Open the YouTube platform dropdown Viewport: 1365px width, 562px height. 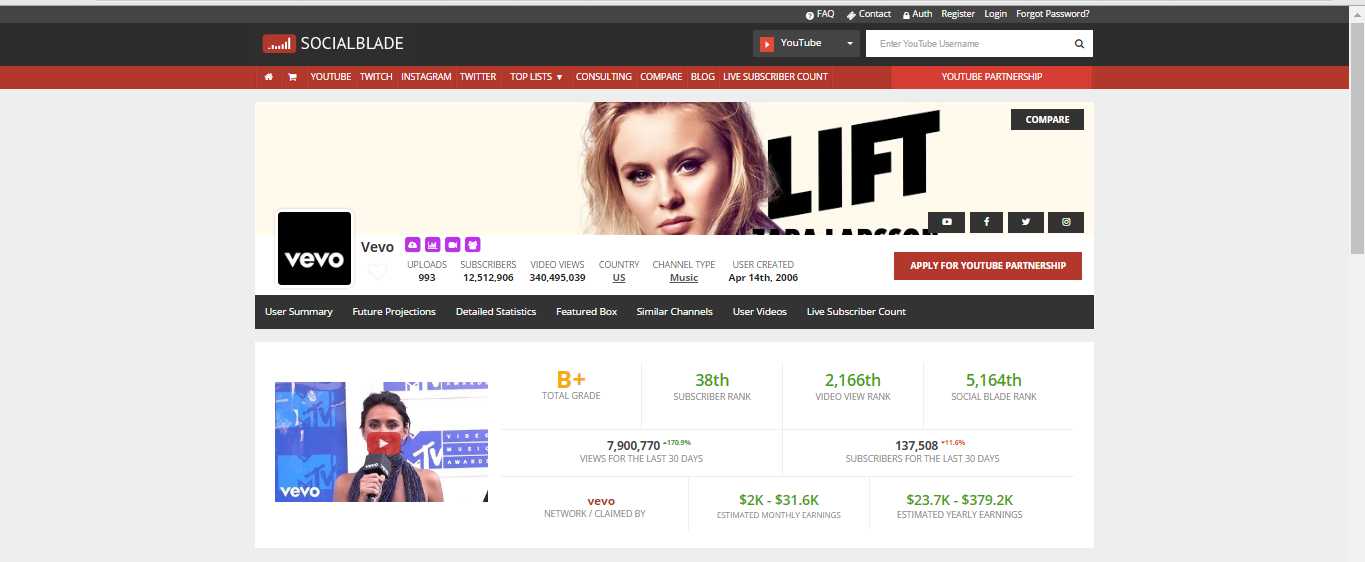(806, 44)
